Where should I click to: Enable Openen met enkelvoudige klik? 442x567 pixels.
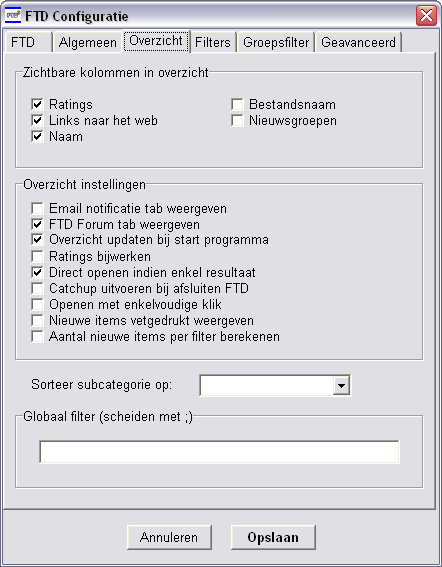point(37,304)
